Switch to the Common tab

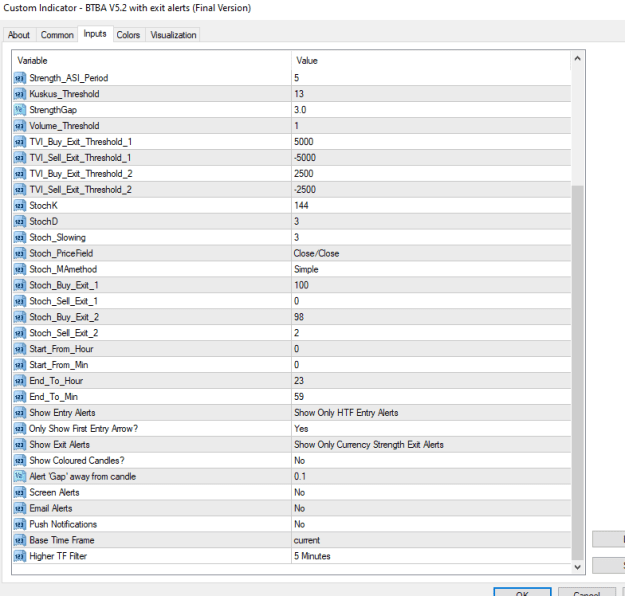(57, 35)
